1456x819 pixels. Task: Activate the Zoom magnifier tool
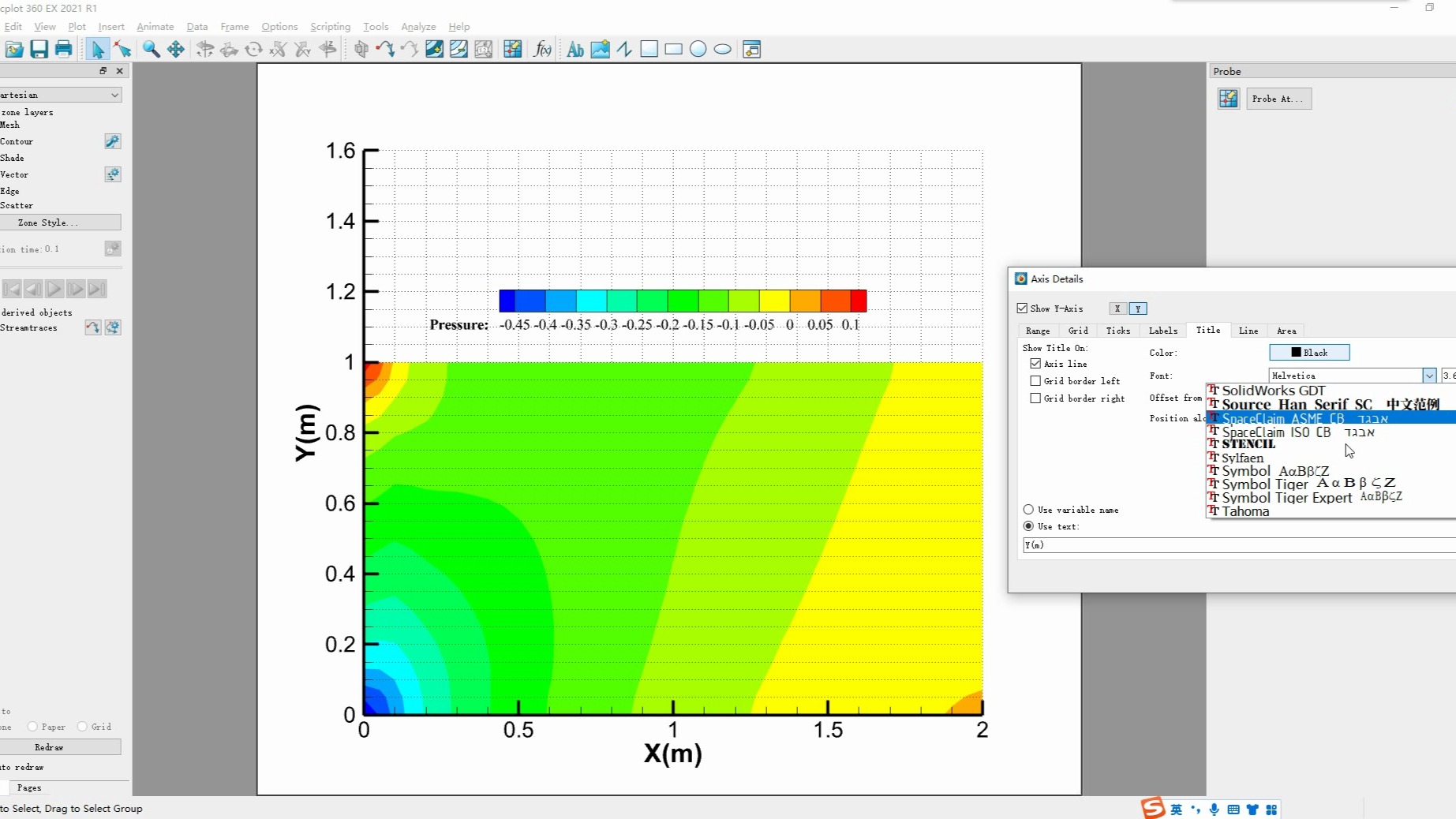(x=151, y=50)
